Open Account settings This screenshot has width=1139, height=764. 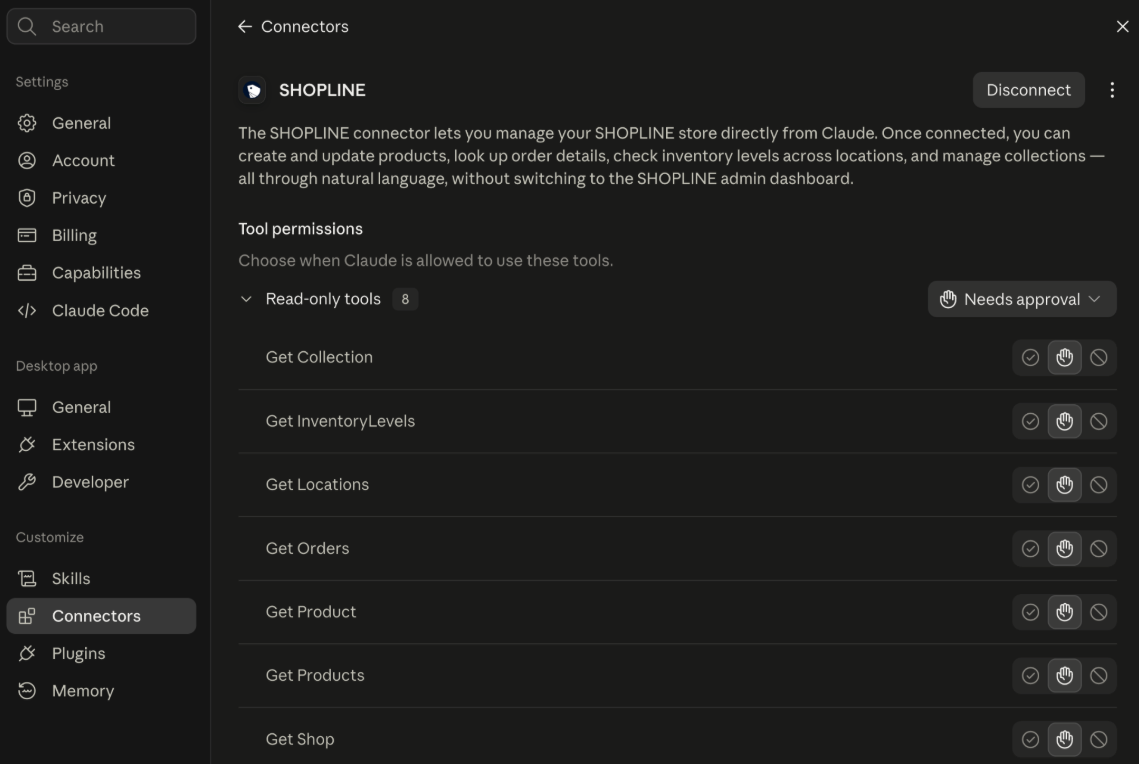click(x=101, y=160)
